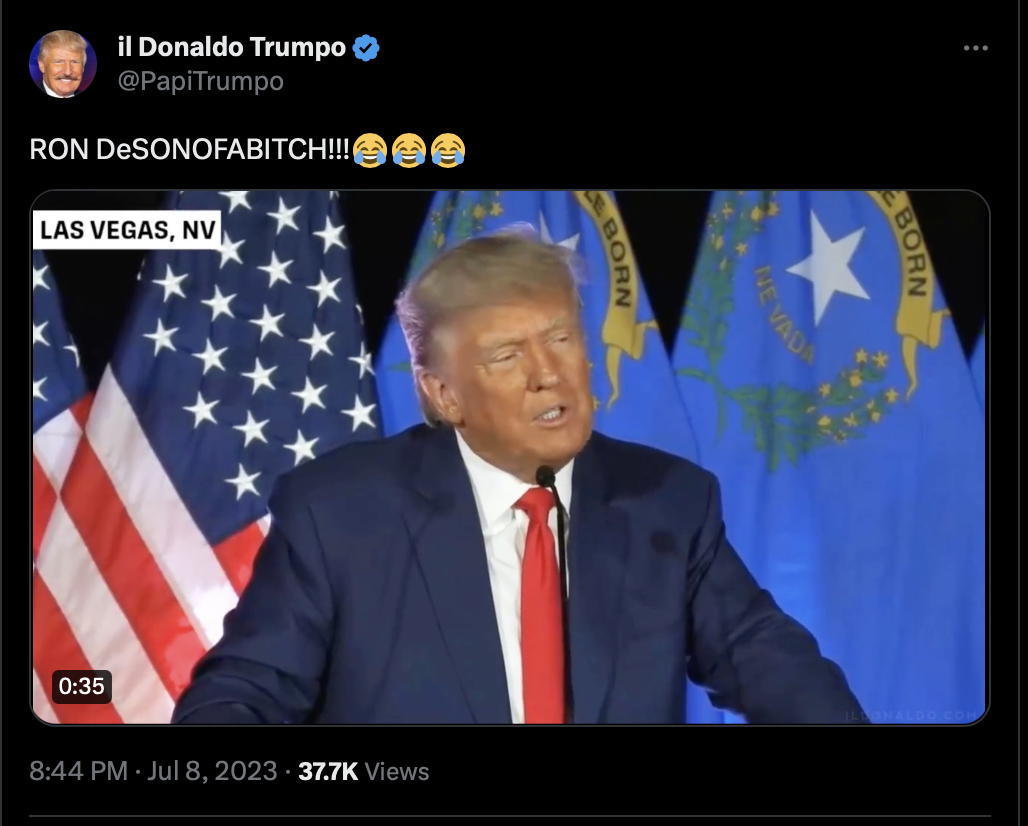
Task: Open the three-dot more options menu
Action: pos(976,48)
